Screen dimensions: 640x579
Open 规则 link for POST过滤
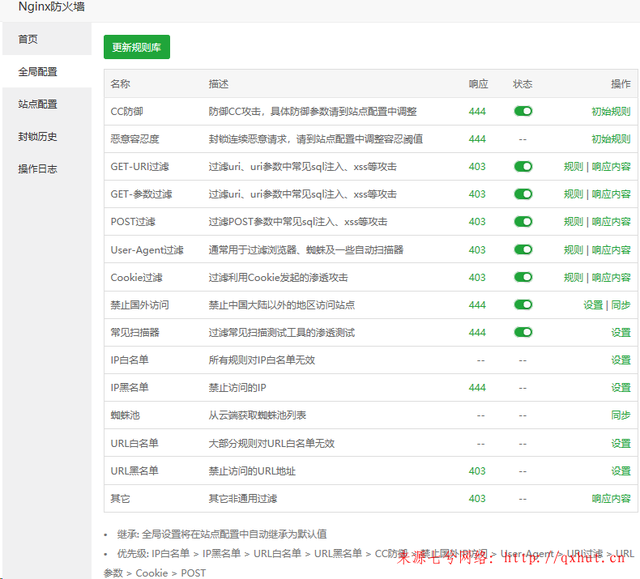573,222
